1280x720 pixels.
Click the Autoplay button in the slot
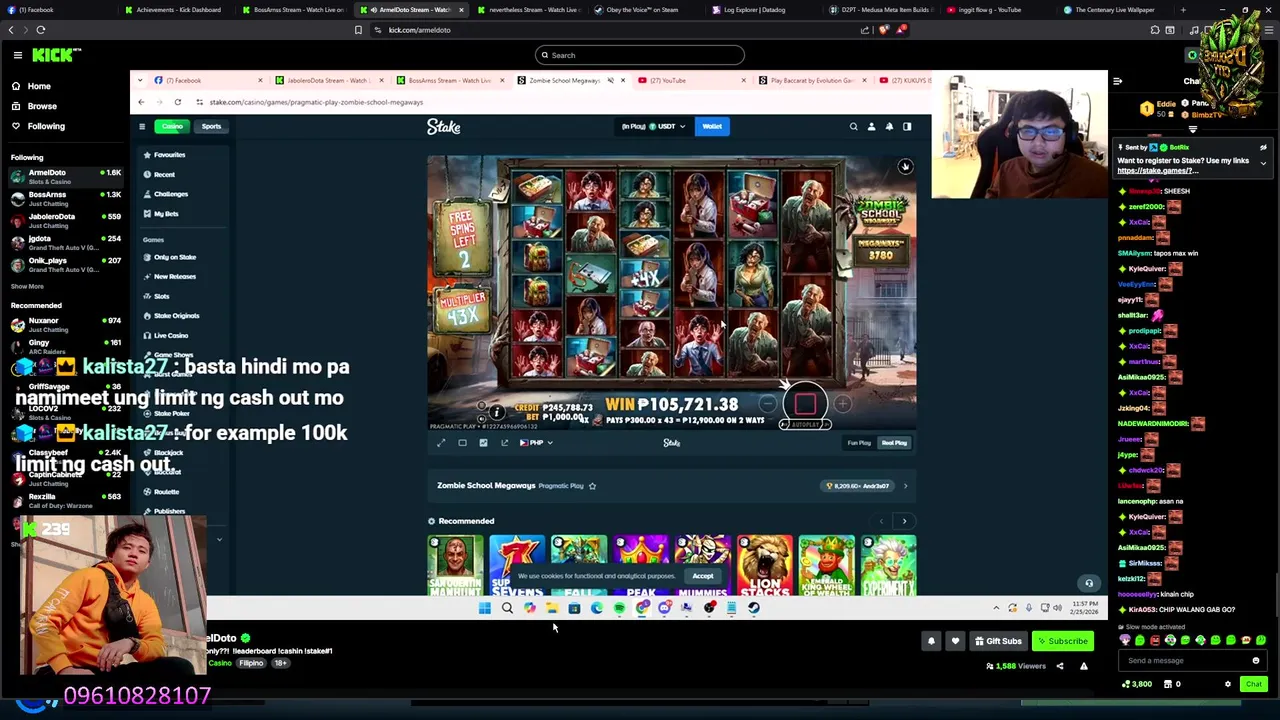click(x=806, y=425)
